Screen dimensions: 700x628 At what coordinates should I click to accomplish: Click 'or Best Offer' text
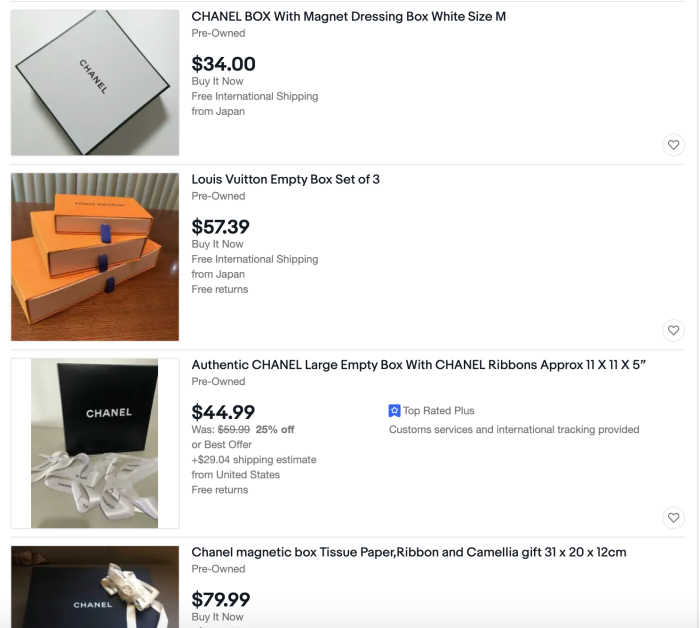221,445
